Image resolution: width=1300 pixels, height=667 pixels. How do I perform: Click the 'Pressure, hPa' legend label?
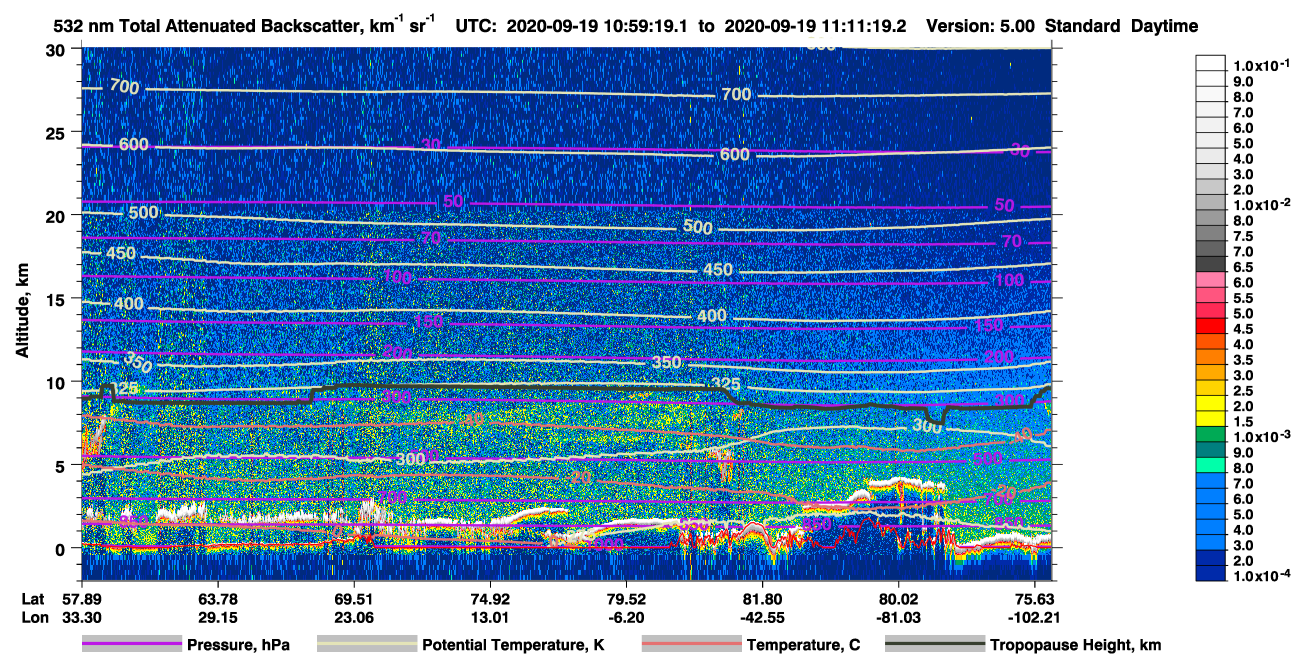pyautogui.click(x=238, y=645)
